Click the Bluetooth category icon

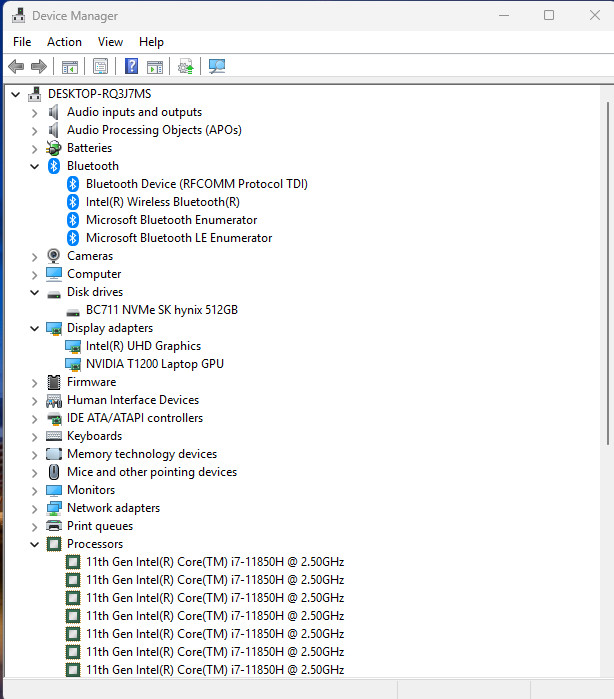[x=54, y=166]
